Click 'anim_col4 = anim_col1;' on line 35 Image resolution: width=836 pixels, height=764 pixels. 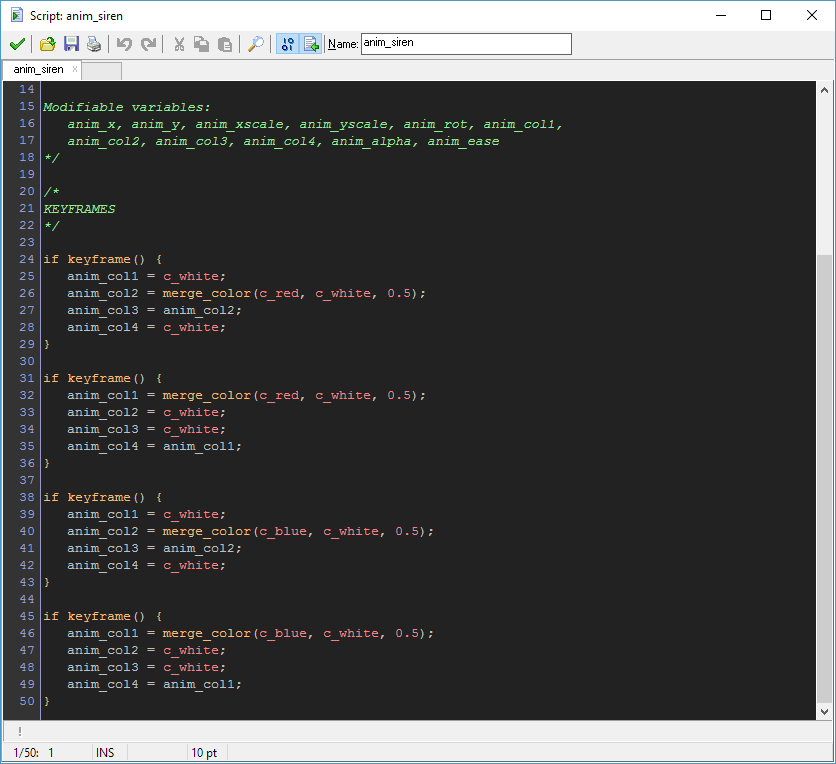pos(154,446)
